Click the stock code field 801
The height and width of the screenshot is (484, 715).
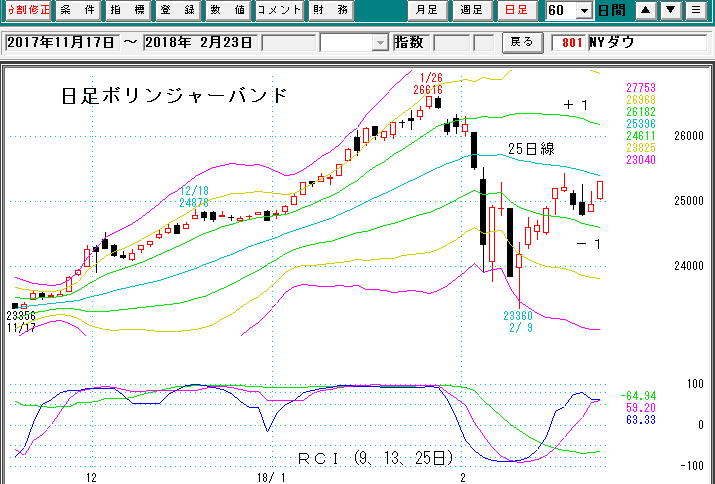(570, 43)
